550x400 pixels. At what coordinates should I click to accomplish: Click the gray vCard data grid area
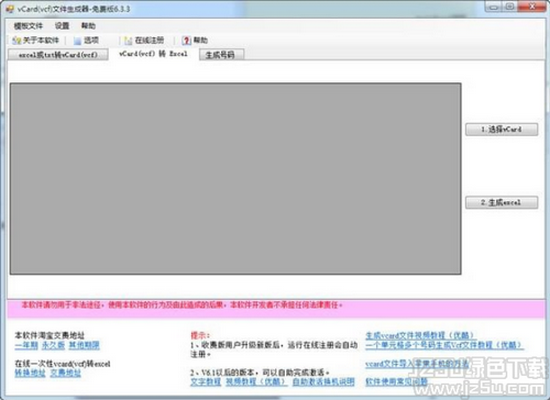235,179
